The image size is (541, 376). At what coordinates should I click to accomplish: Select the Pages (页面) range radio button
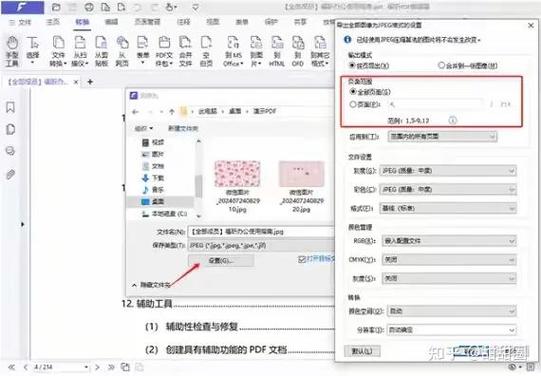pyautogui.click(x=353, y=104)
